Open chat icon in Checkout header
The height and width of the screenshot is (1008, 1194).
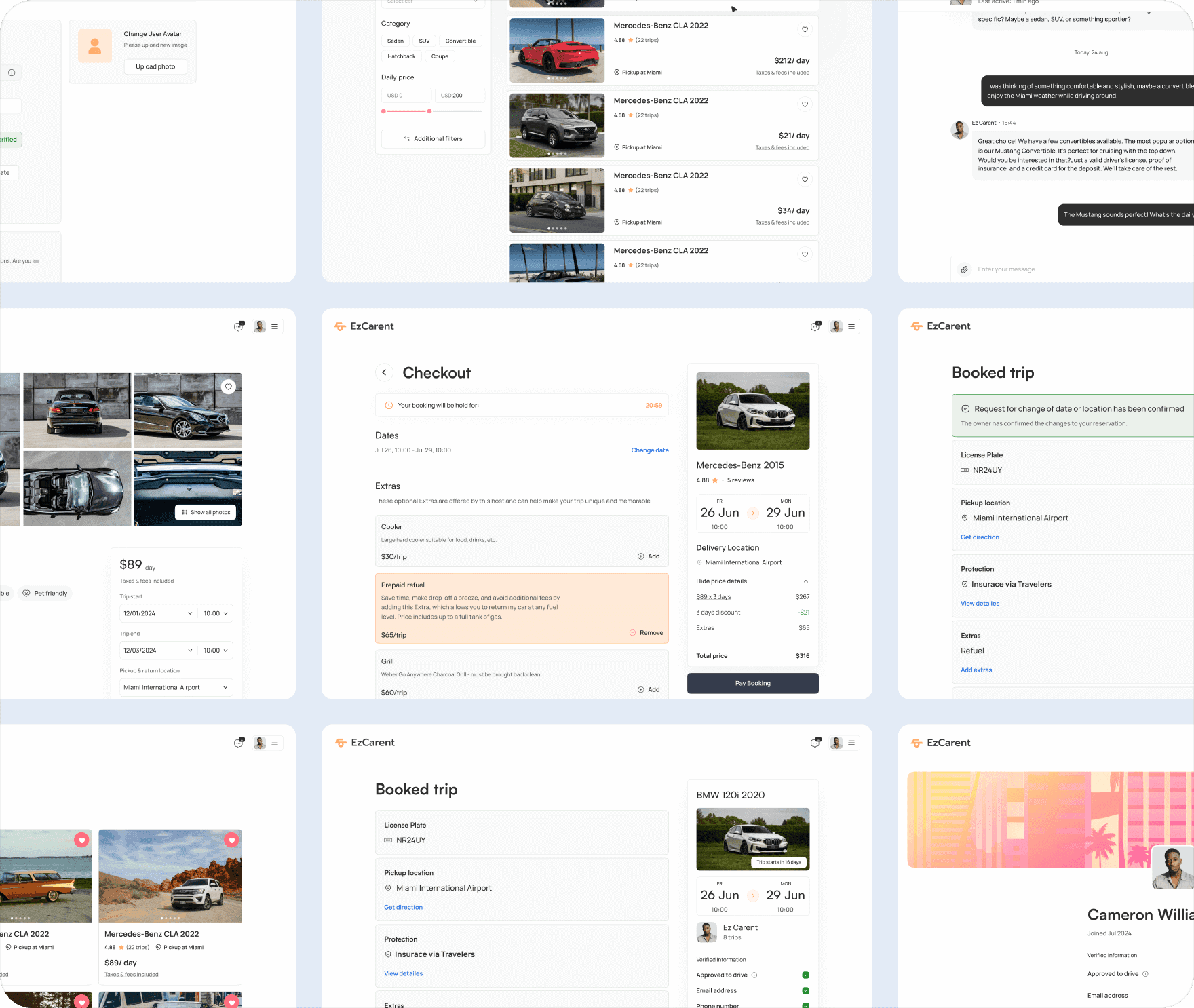pyautogui.click(x=815, y=326)
